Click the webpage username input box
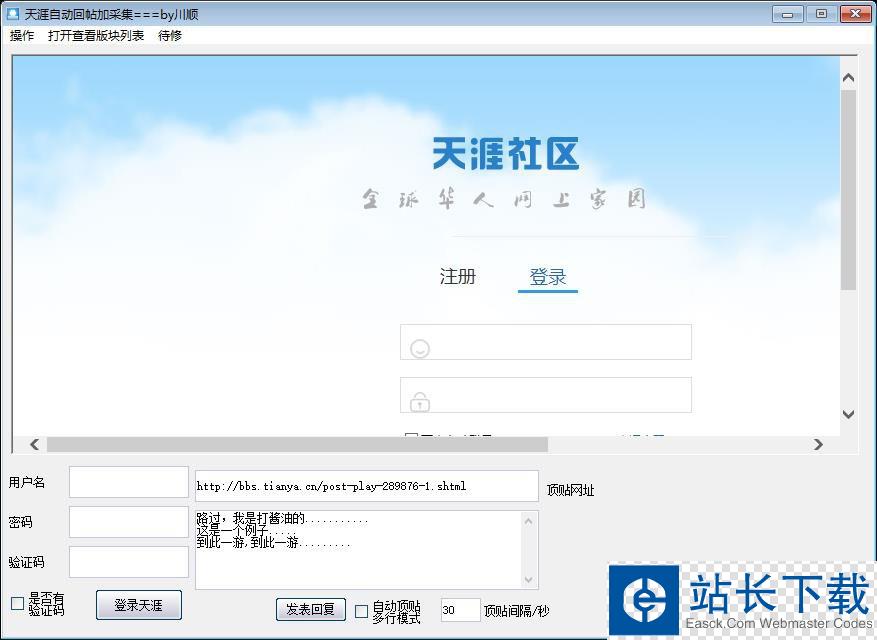This screenshot has width=877, height=640. tap(546, 342)
